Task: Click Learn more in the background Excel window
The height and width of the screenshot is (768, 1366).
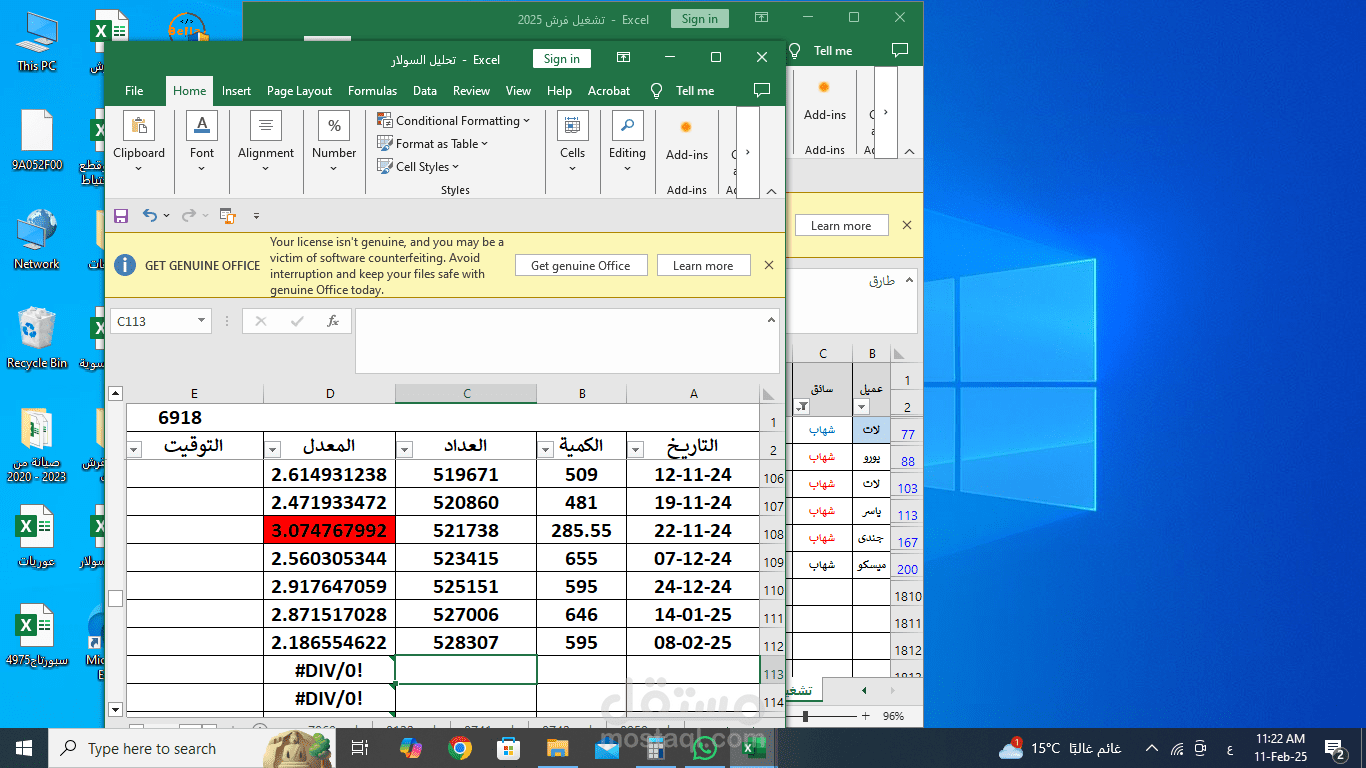Action: [841, 225]
